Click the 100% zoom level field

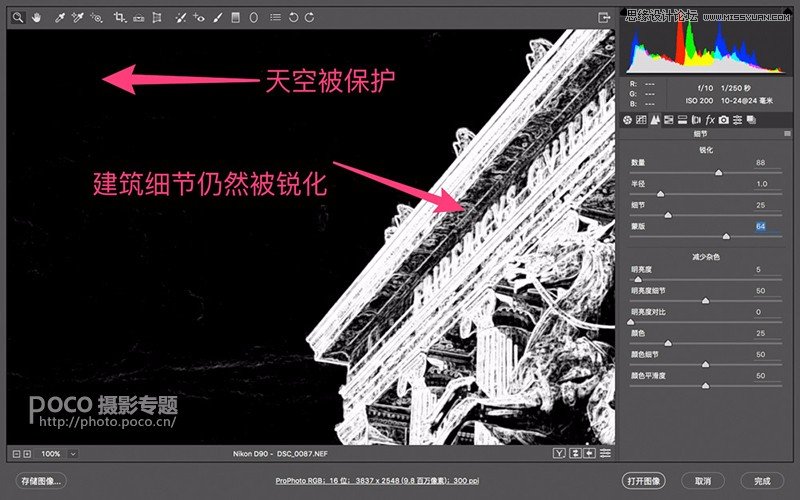pyautogui.click(x=51, y=454)
